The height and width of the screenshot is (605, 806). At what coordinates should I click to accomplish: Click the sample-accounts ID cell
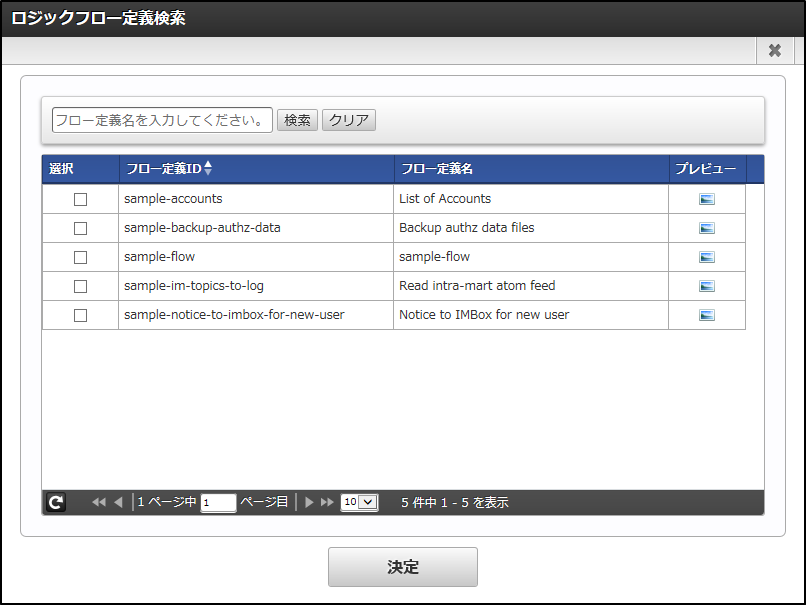(256, 199)
